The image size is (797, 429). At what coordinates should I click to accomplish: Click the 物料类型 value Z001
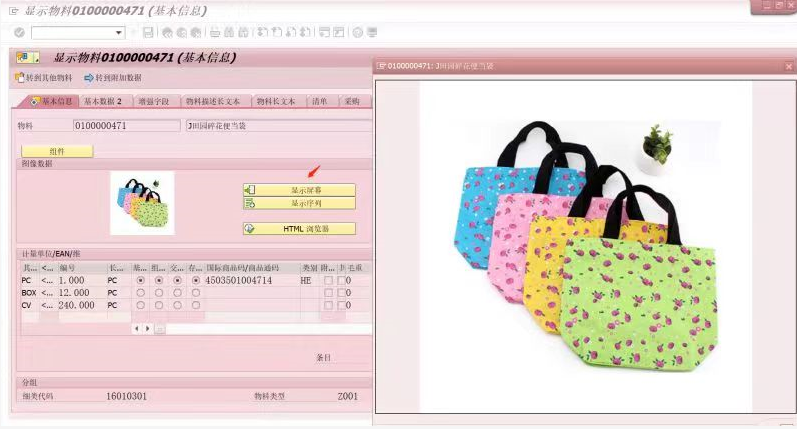coord(348,396)
